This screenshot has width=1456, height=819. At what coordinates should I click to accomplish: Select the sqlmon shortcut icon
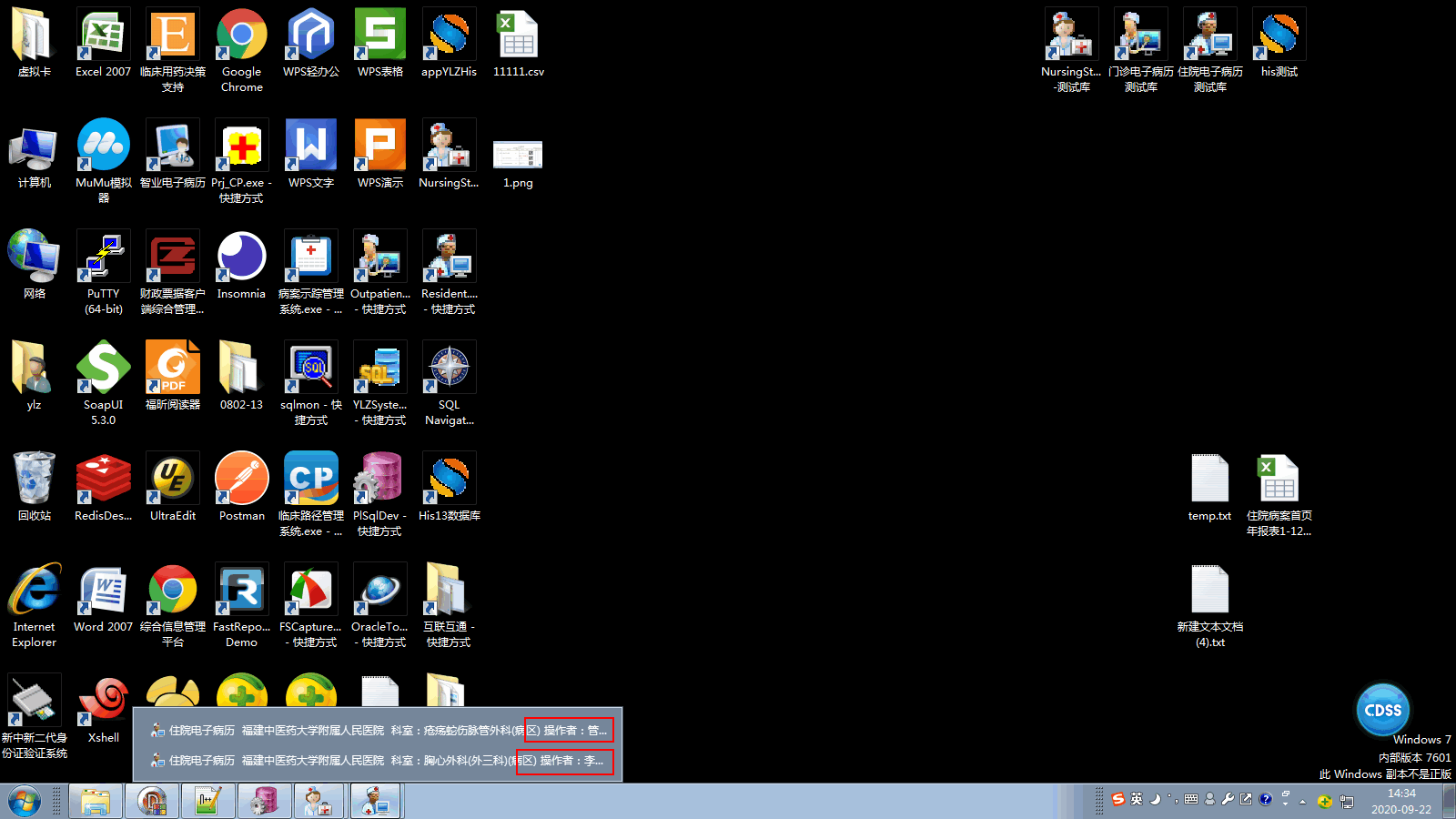pos(311,384)
